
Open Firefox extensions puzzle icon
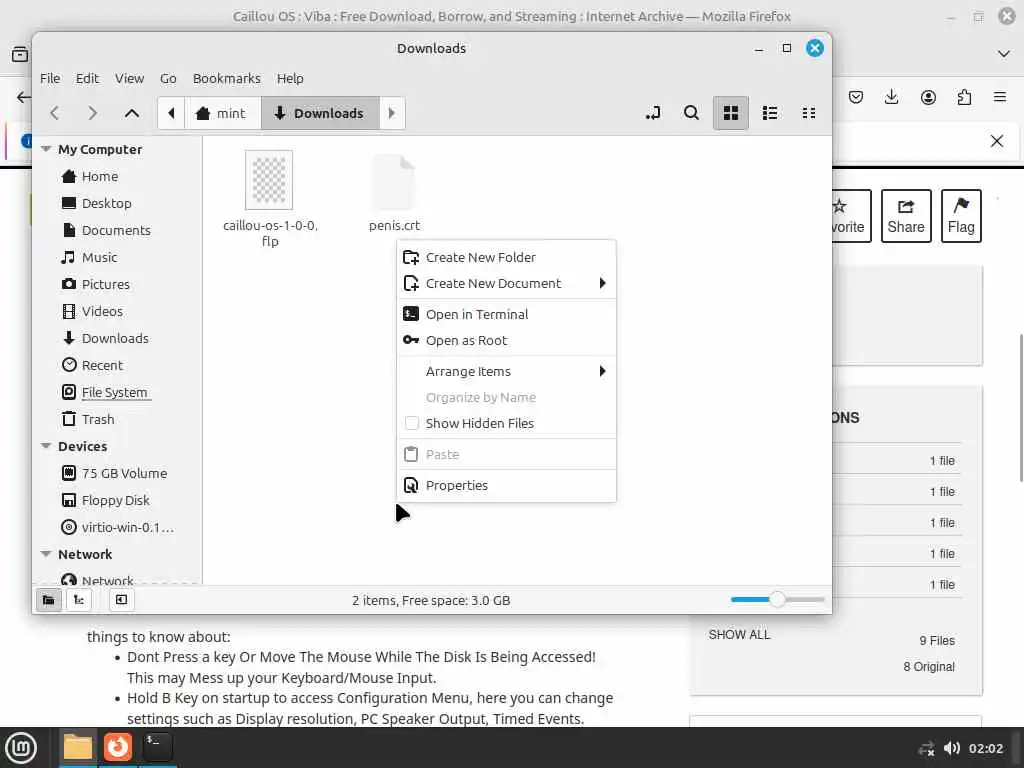[x=964, y=97]
